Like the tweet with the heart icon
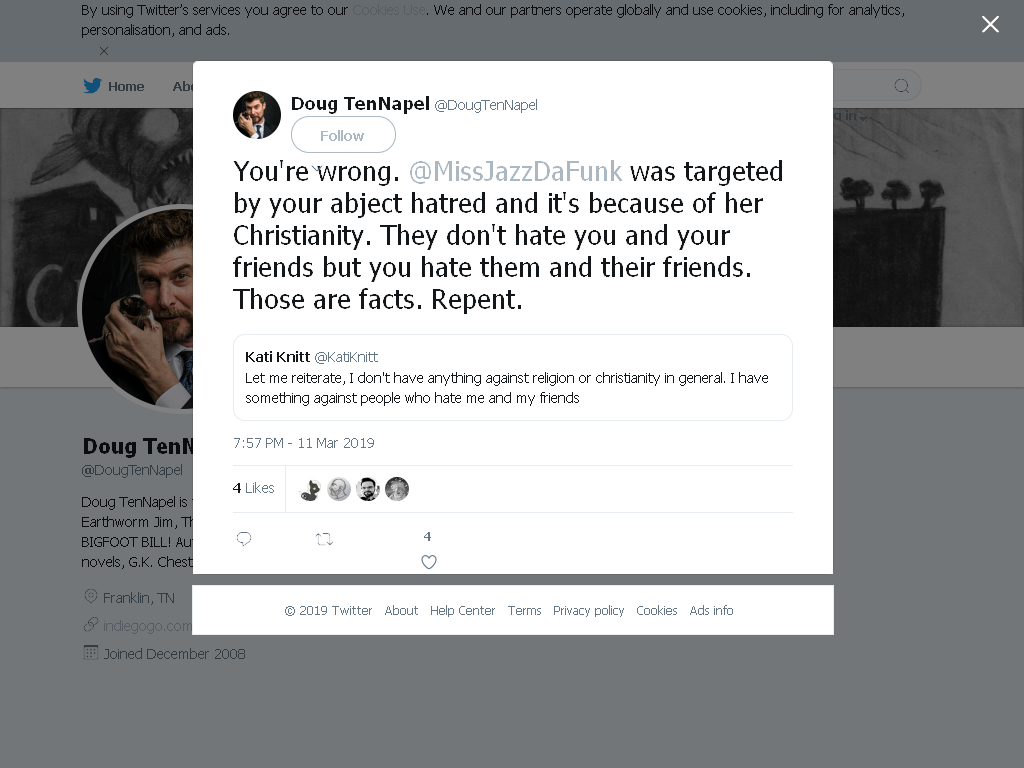This screenshot has height=768, width=1024. tap(428, 562)
